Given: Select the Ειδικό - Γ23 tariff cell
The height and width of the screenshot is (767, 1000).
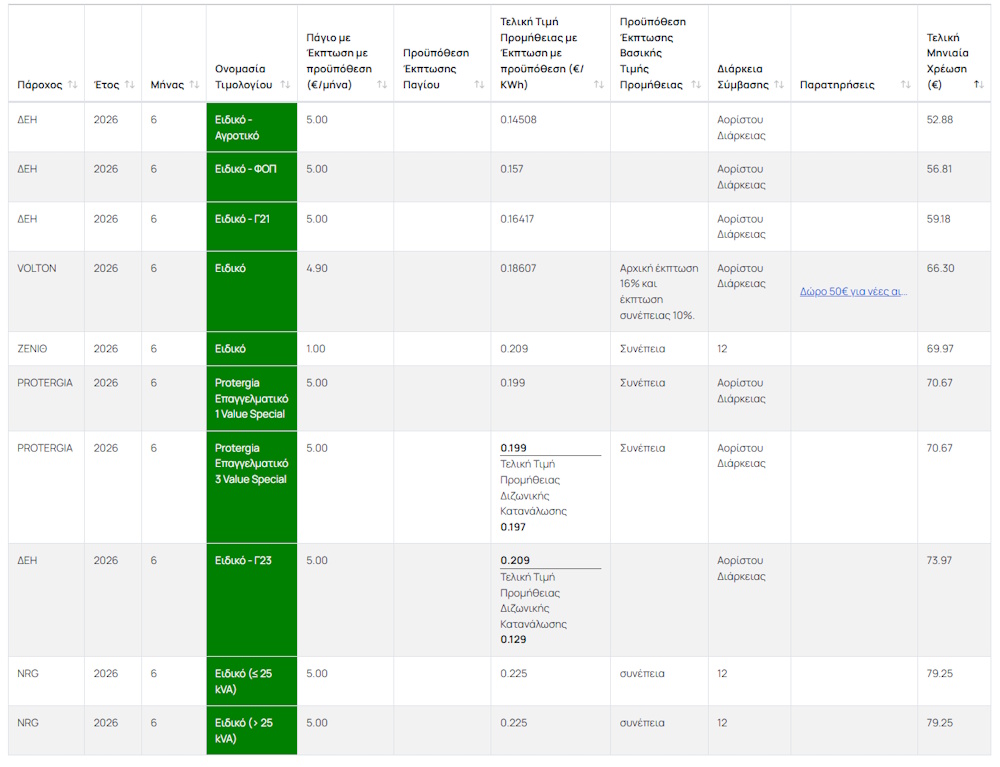Looking at the screenshot, I should pyautogui.click(x=251, y=600).
